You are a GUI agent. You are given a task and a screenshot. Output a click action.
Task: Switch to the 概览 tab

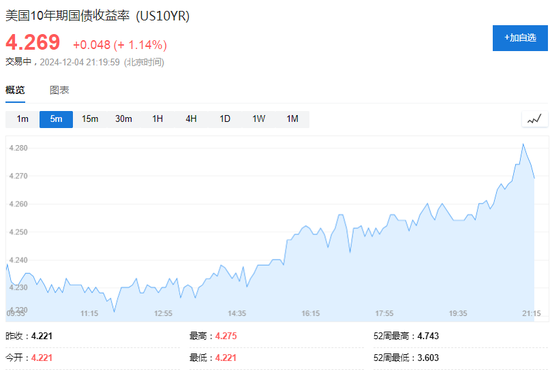[15, 90]
